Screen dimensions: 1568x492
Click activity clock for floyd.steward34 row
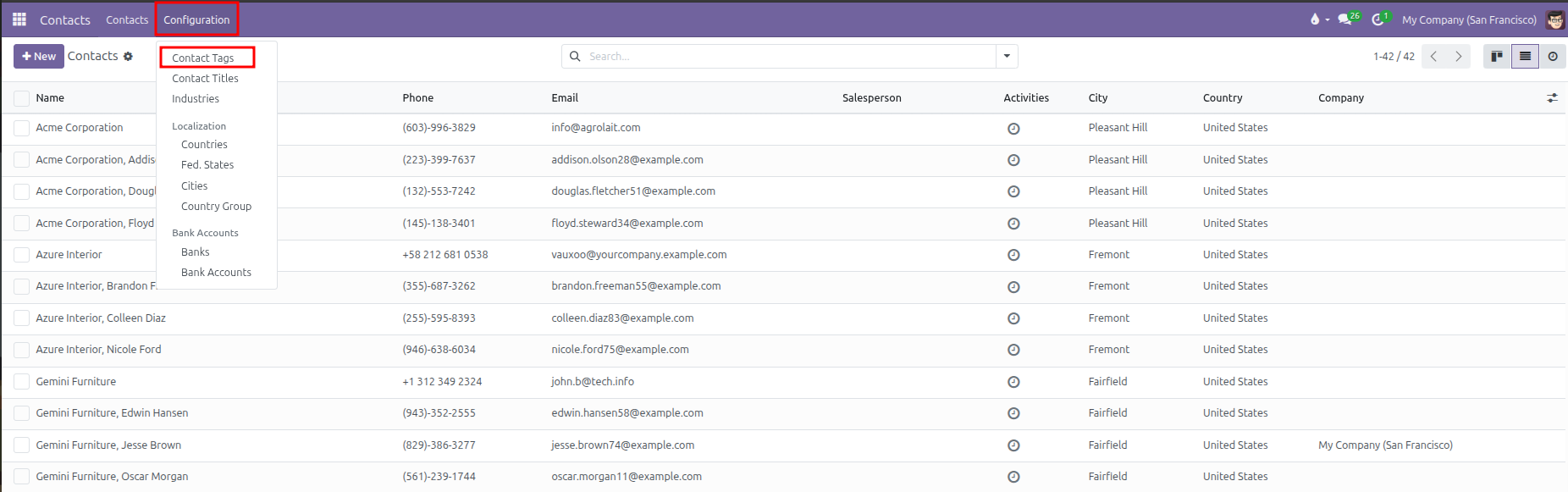tap(1013, 224)
